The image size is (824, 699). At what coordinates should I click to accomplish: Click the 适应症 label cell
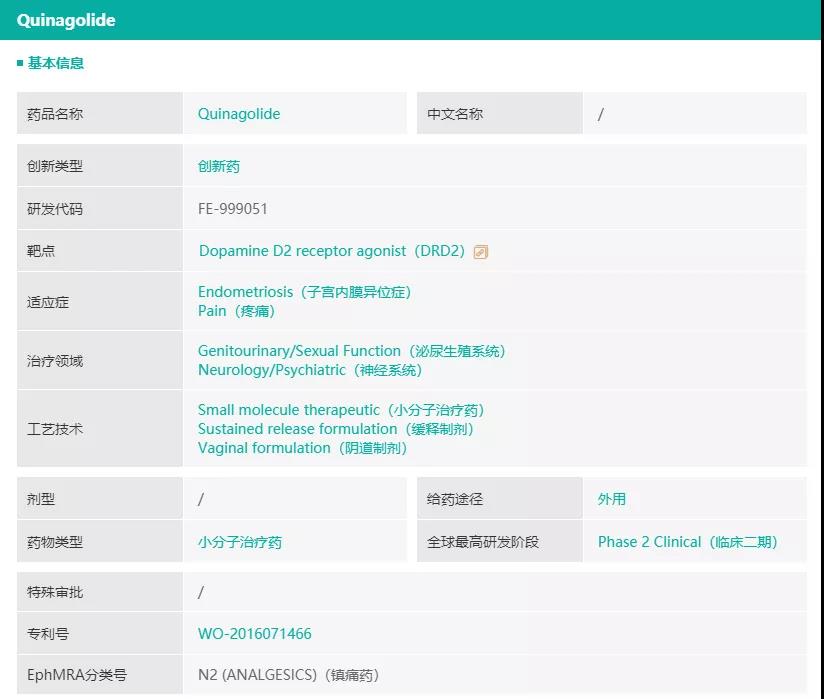pos(100,301)
